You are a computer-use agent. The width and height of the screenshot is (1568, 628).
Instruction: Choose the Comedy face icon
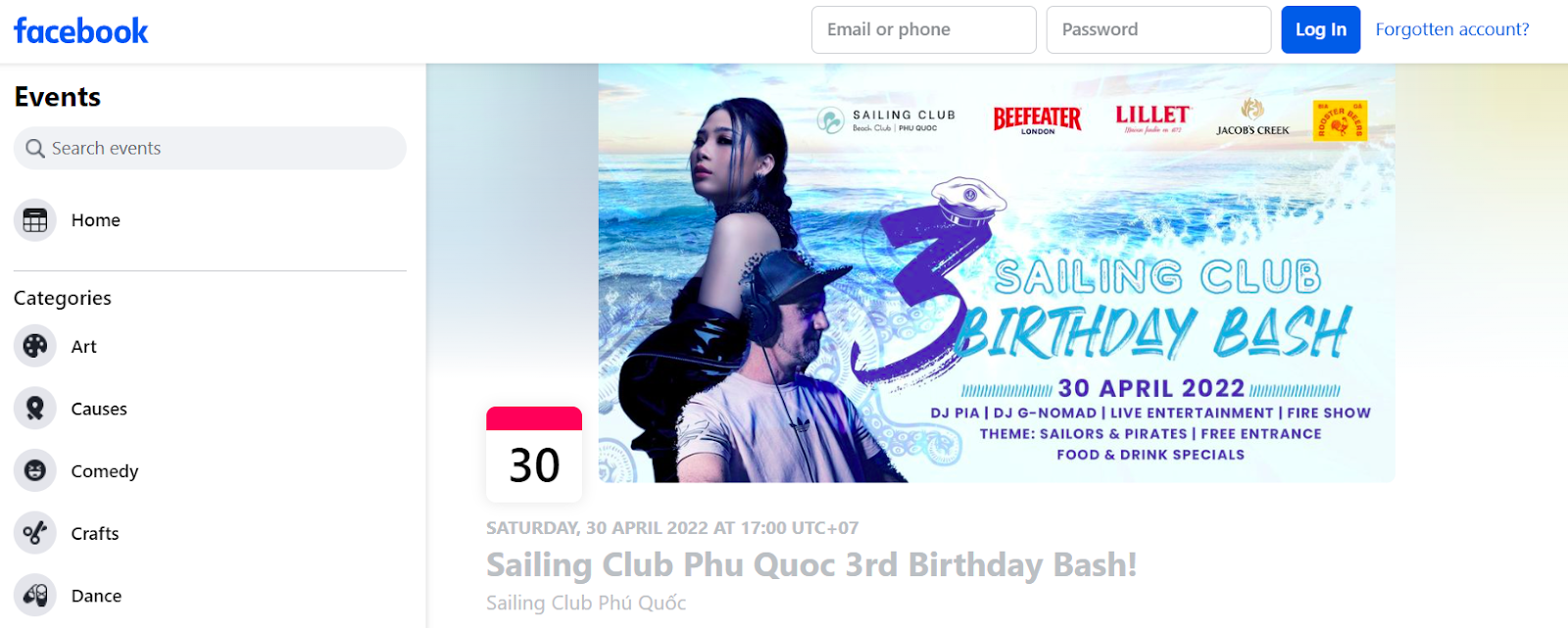click(x=35, y=471)
